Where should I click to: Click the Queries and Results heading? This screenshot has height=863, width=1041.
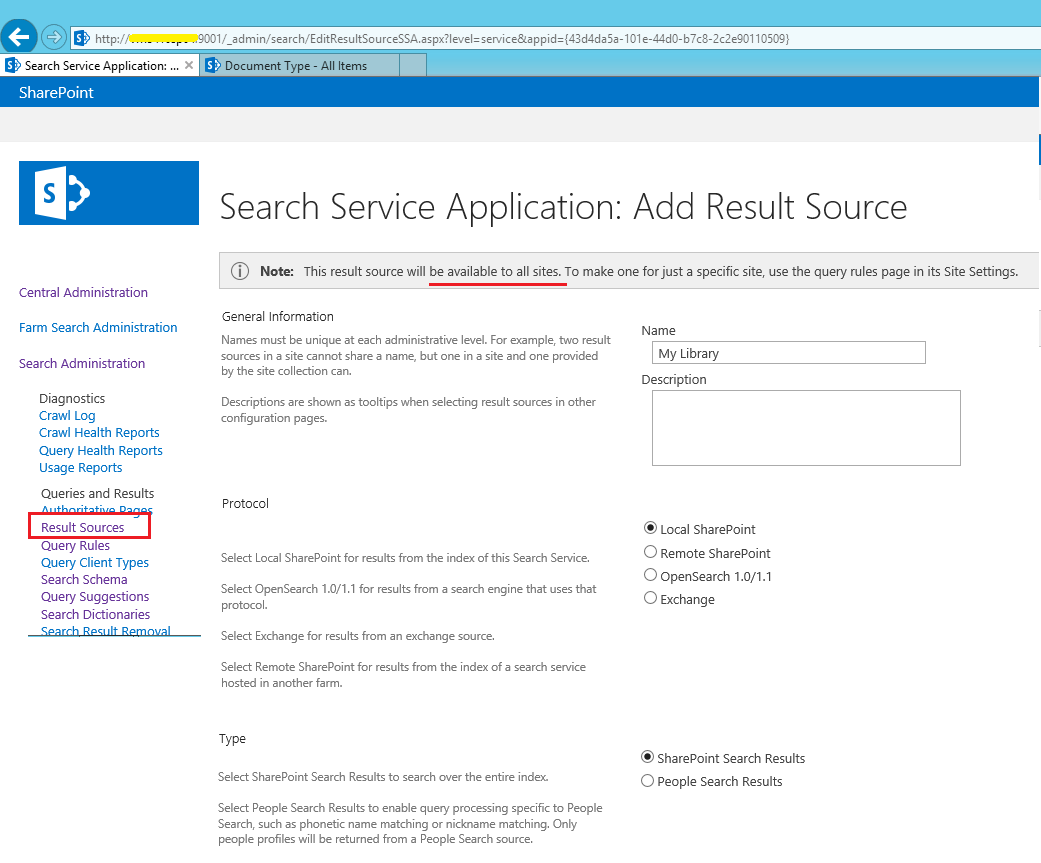[98, 493]
